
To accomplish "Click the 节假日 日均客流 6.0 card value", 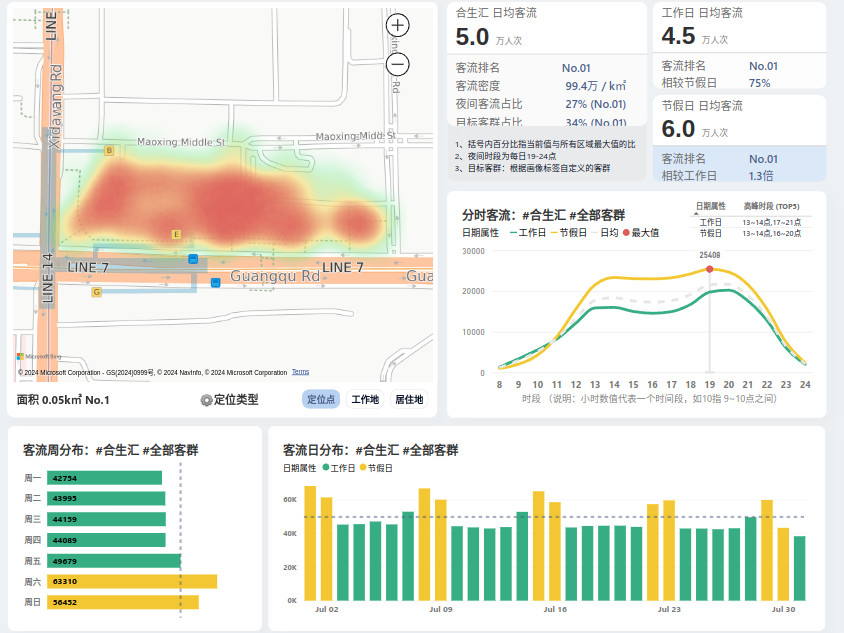I will [678, 129].
